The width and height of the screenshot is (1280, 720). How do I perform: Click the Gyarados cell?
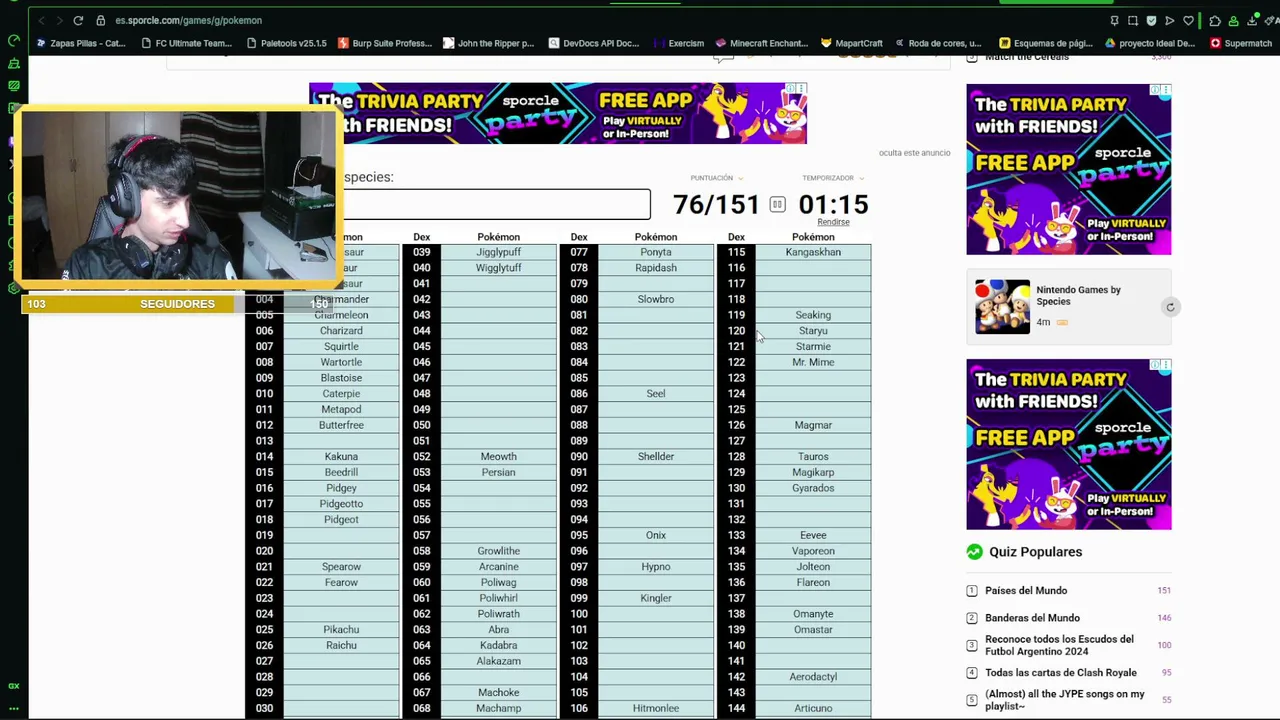point(813,488)
